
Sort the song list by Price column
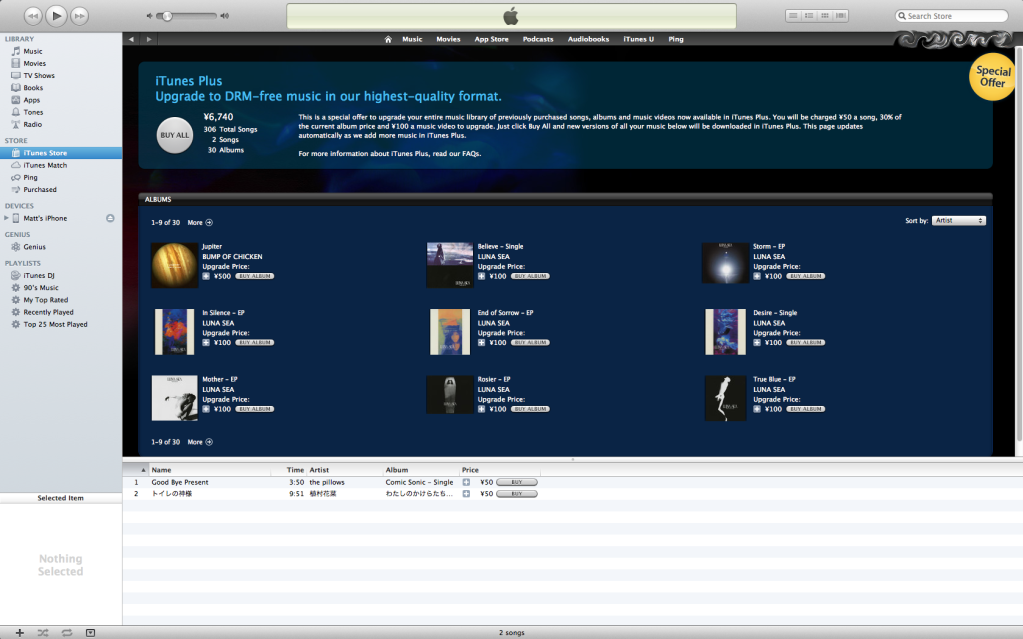coord(500,470)
